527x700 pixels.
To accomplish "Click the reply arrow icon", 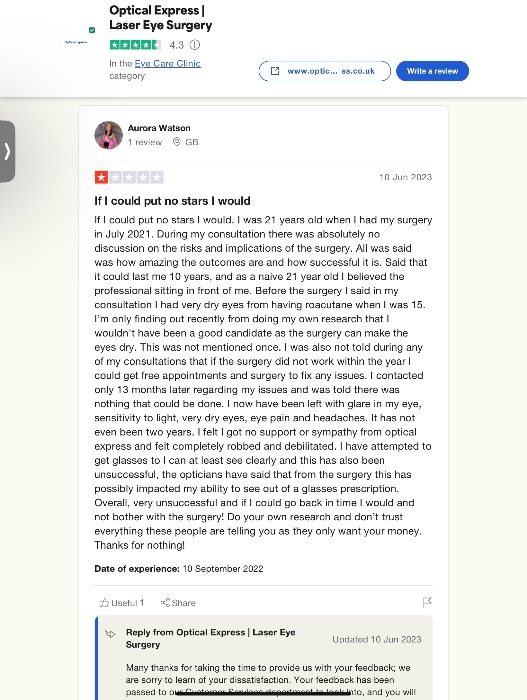I will click(110, 633).
